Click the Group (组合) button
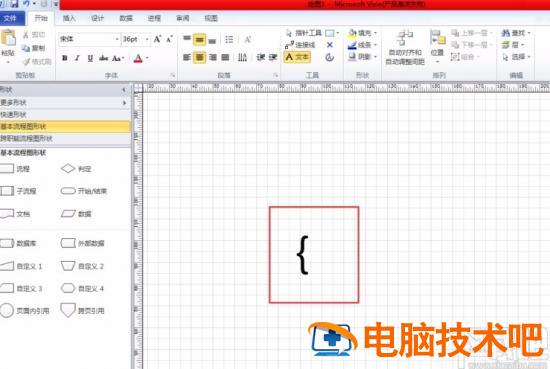The width and height of the screenshot is (550, 369). point(465,57)
